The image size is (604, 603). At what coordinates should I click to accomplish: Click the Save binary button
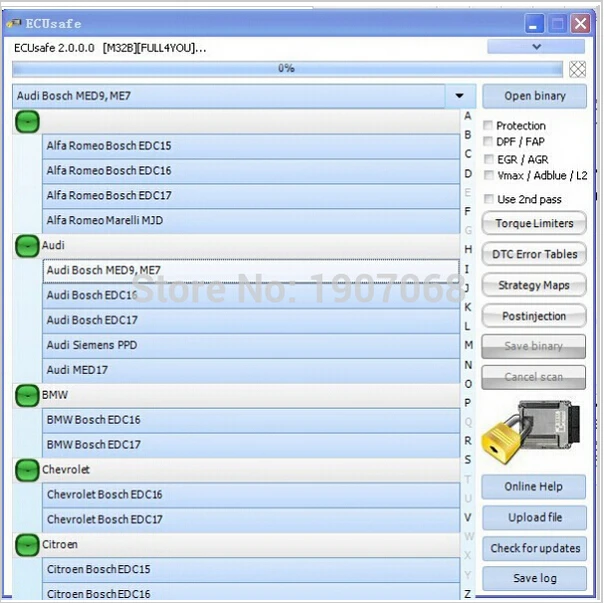tap(534, 346)
